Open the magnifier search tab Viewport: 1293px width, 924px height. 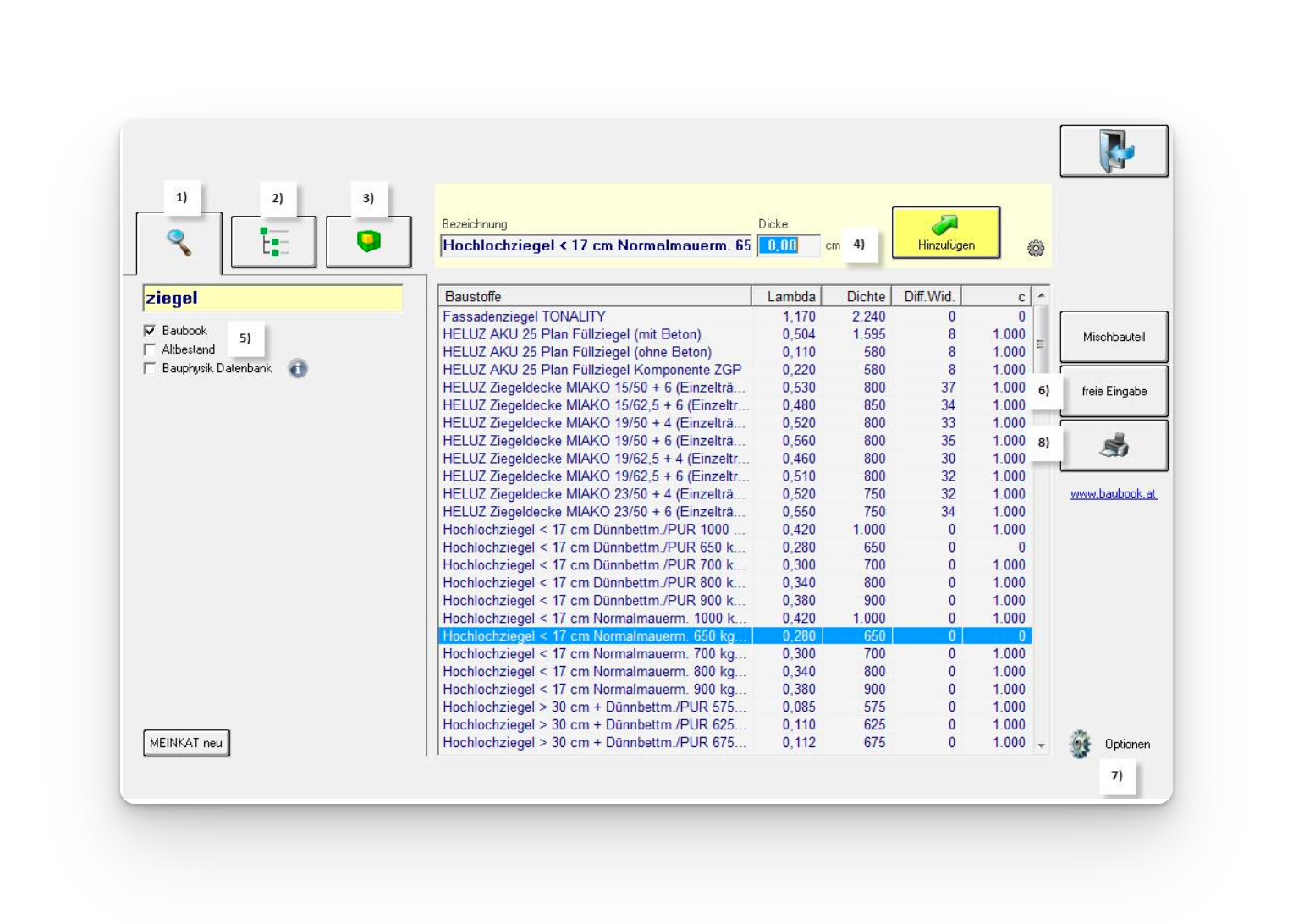pyautogui.click(x=179, y=243)
